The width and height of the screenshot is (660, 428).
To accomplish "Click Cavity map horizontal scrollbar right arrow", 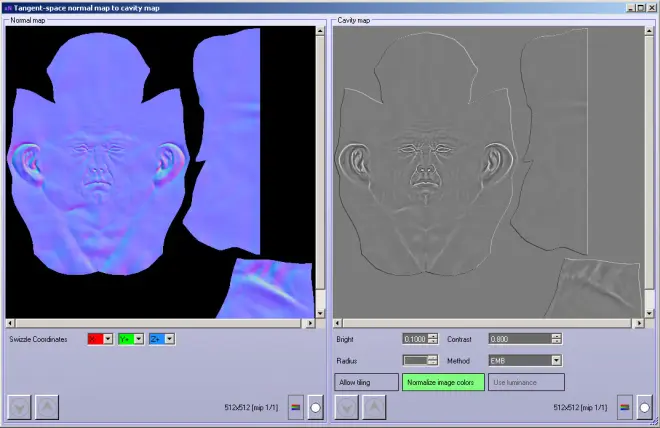I will click(639, 323).
